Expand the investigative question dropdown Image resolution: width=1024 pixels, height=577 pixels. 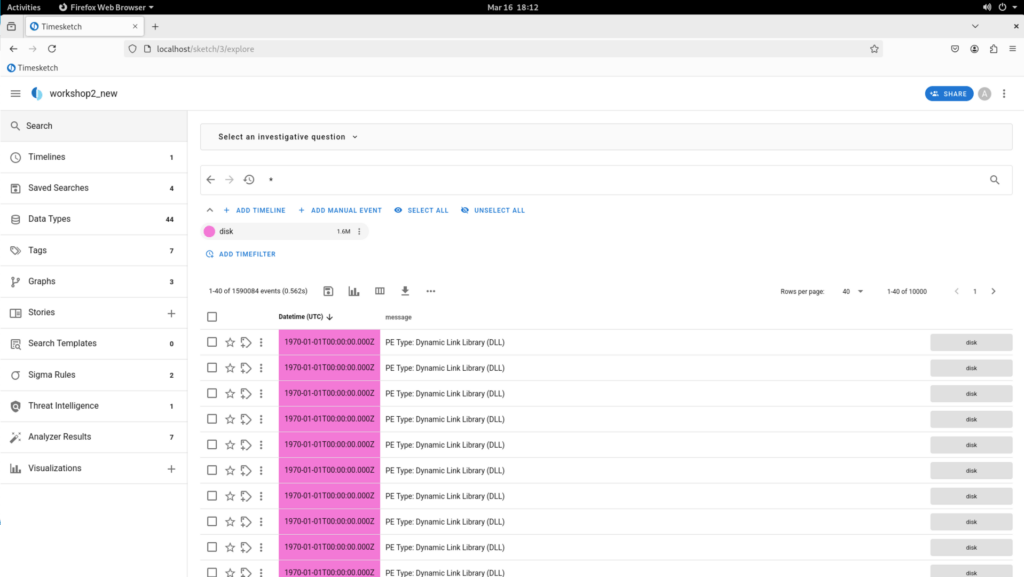pyautogui.click(x=288, y=137)
